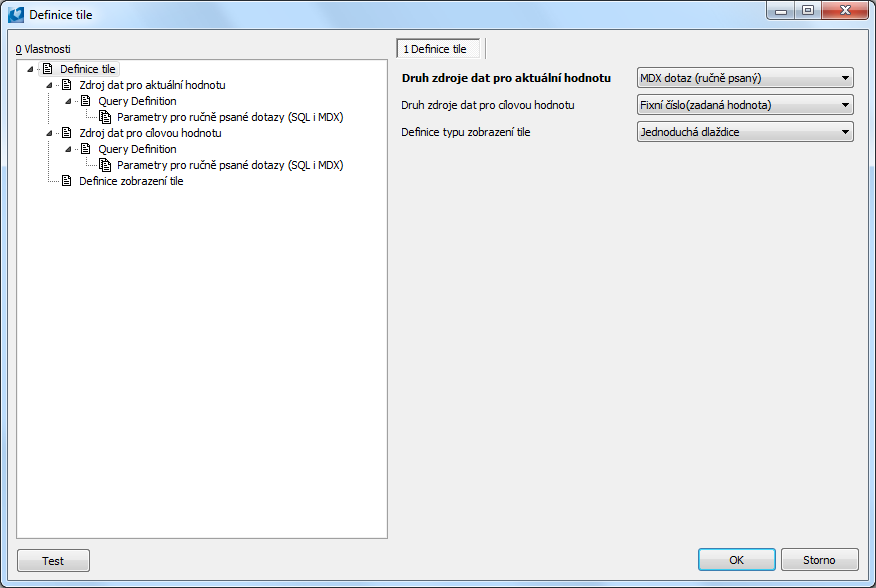Click the Definice zobrazení tile node icon

[66, 181]
